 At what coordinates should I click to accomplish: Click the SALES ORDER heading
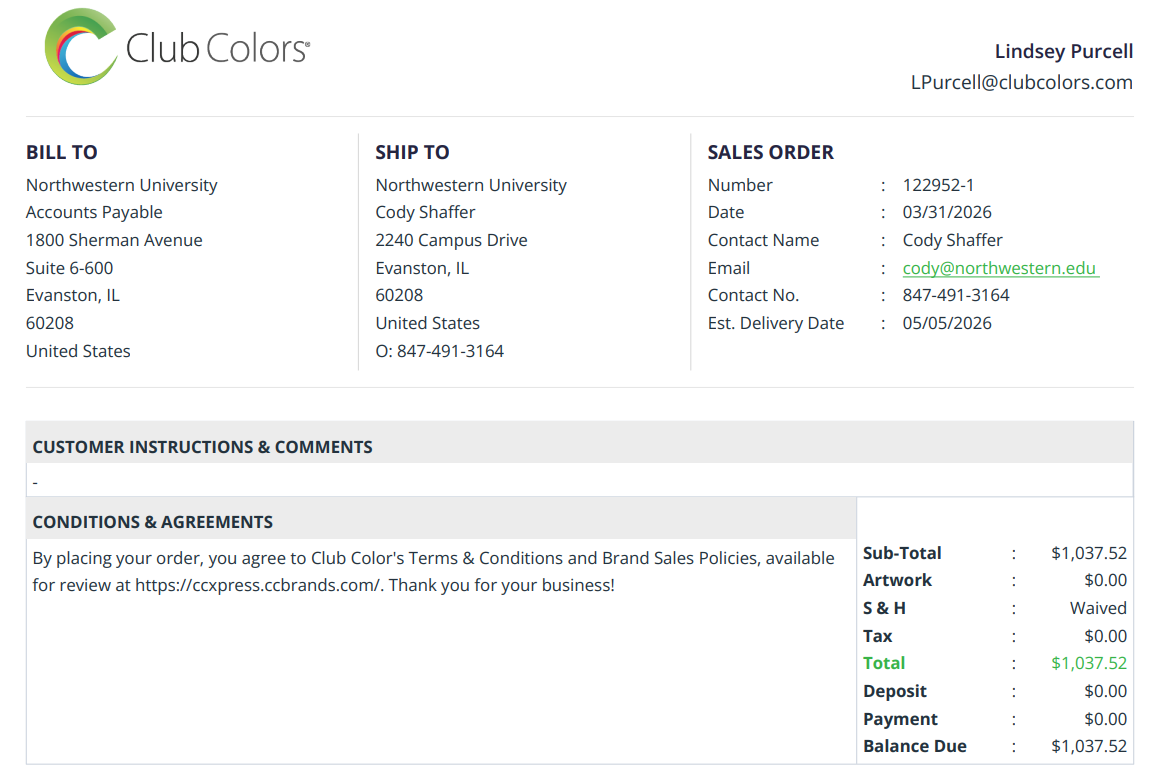770,152
